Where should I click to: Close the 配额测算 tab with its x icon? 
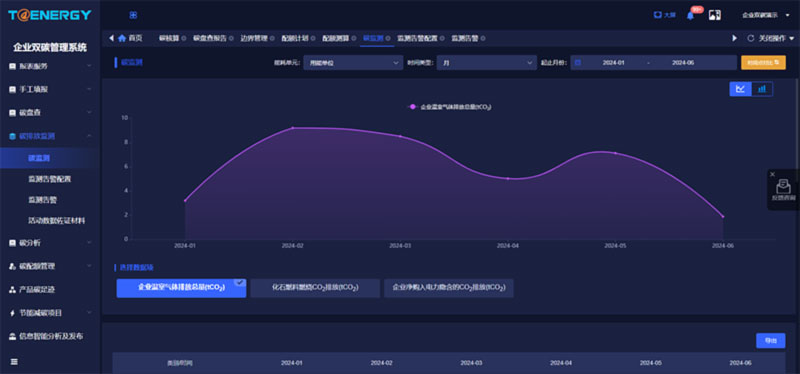tap(354, 38)
